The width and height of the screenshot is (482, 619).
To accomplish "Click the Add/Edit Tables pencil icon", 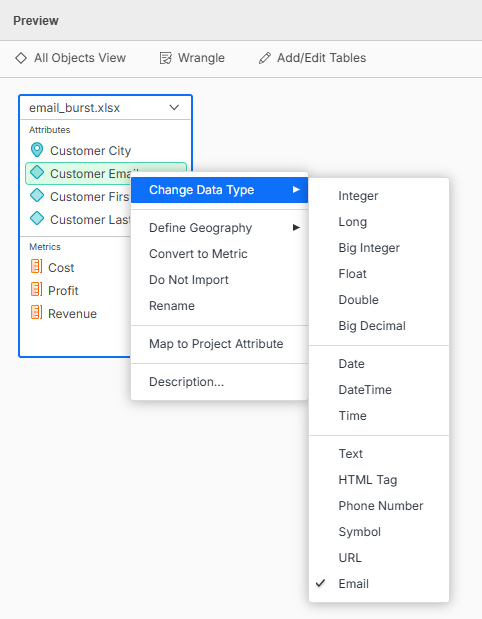I will pos(264,58).
